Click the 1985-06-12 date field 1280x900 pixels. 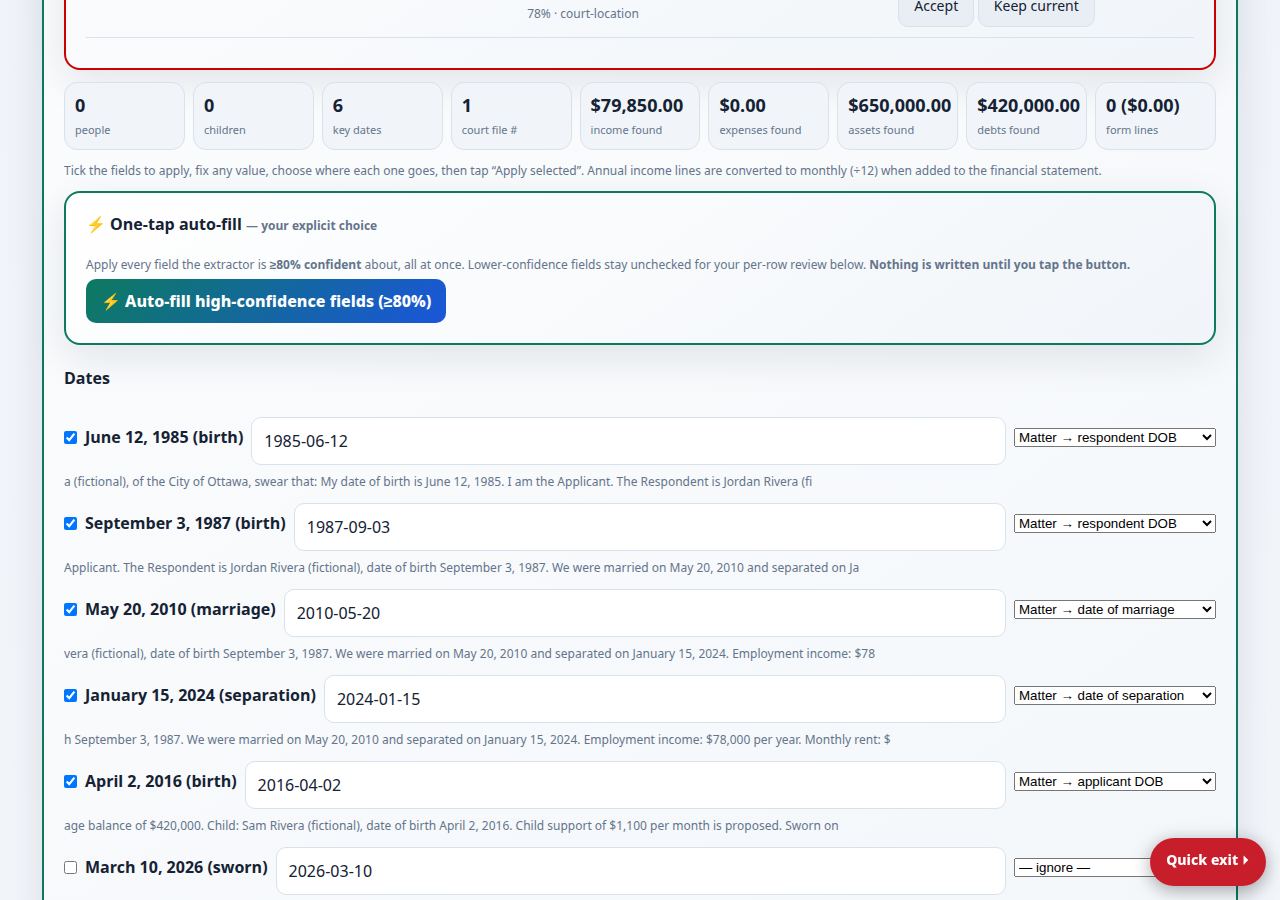pos(628,441)
